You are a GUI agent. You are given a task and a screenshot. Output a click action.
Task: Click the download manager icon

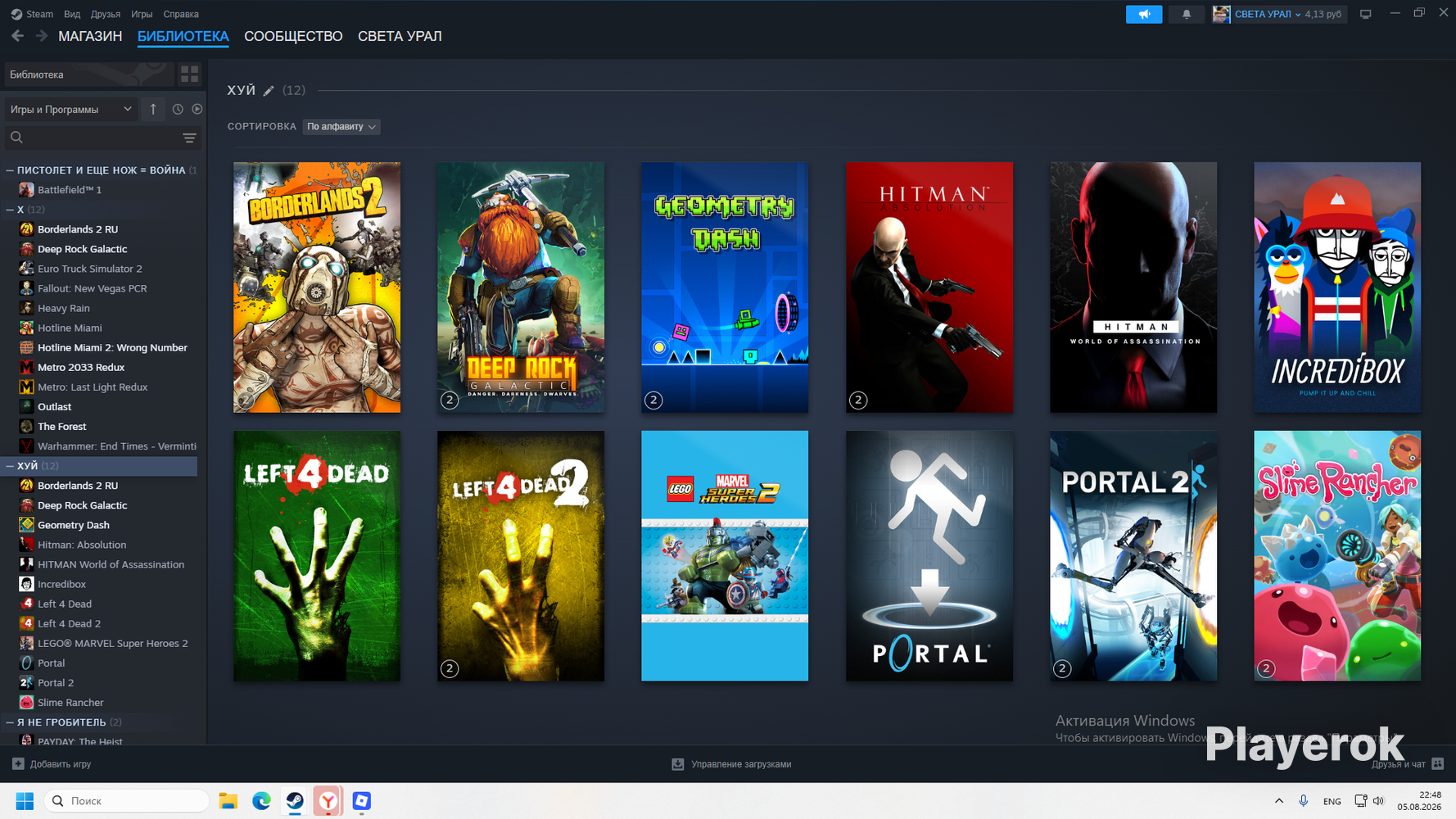coord(678,764)
